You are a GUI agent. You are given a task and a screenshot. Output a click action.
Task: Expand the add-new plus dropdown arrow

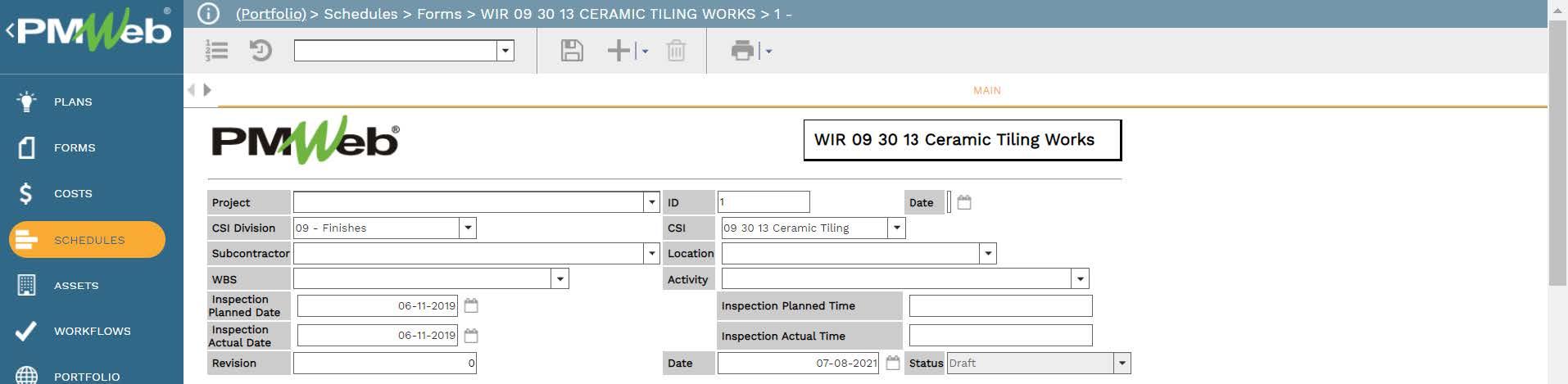pyautogui.click(x=645, y=52)
